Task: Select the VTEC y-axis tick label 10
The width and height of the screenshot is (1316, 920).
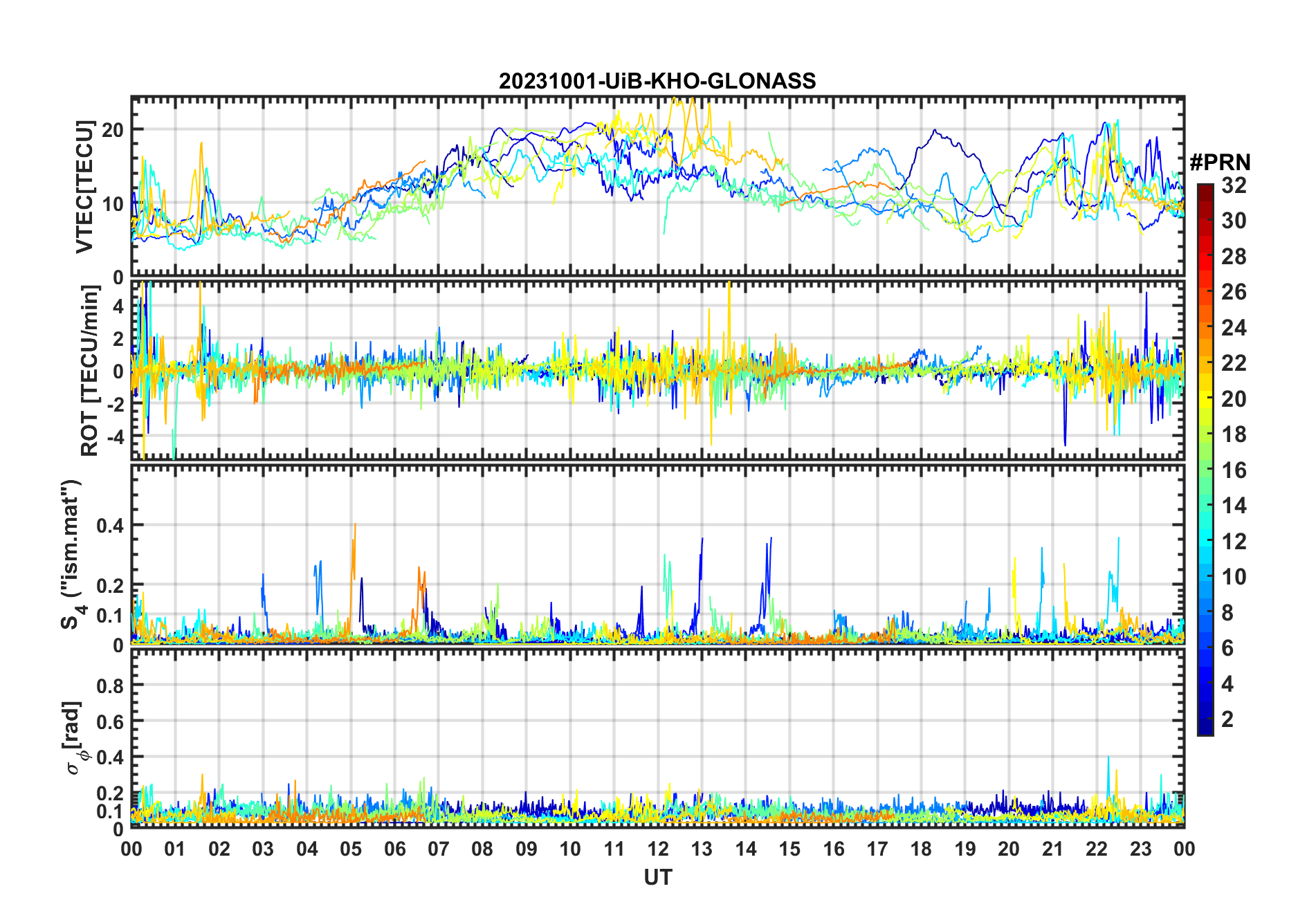Action: (113, 204)
